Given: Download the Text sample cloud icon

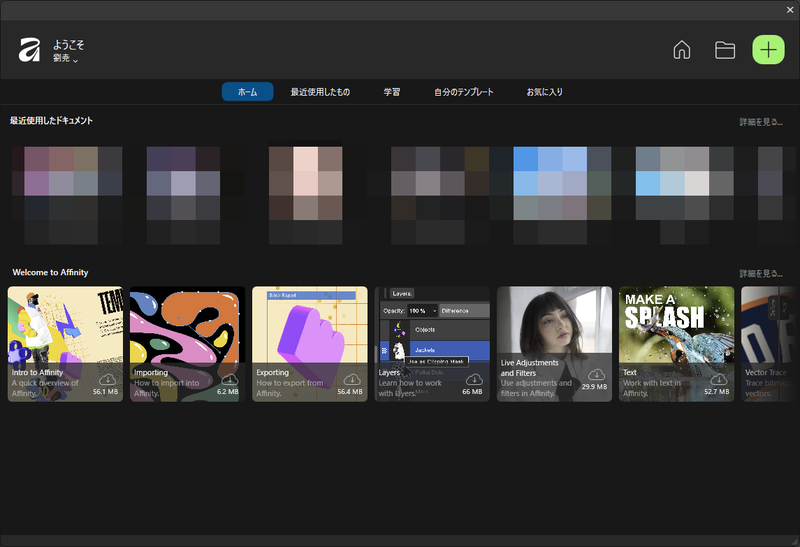Looking at the screenshot, I should pos(719,379).
